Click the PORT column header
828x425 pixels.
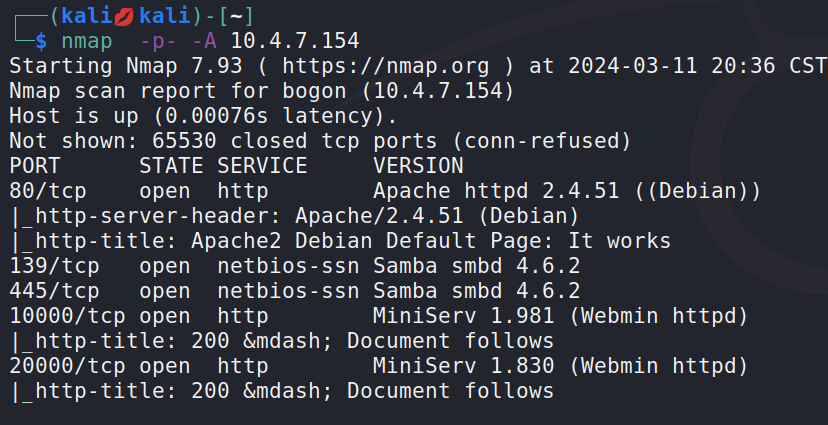click(35, 166)
